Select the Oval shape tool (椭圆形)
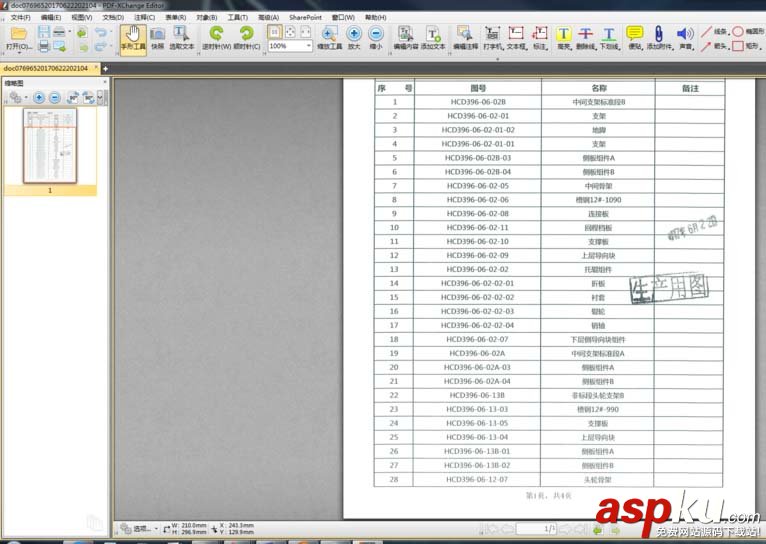766x544 pixels. (748, 32)
